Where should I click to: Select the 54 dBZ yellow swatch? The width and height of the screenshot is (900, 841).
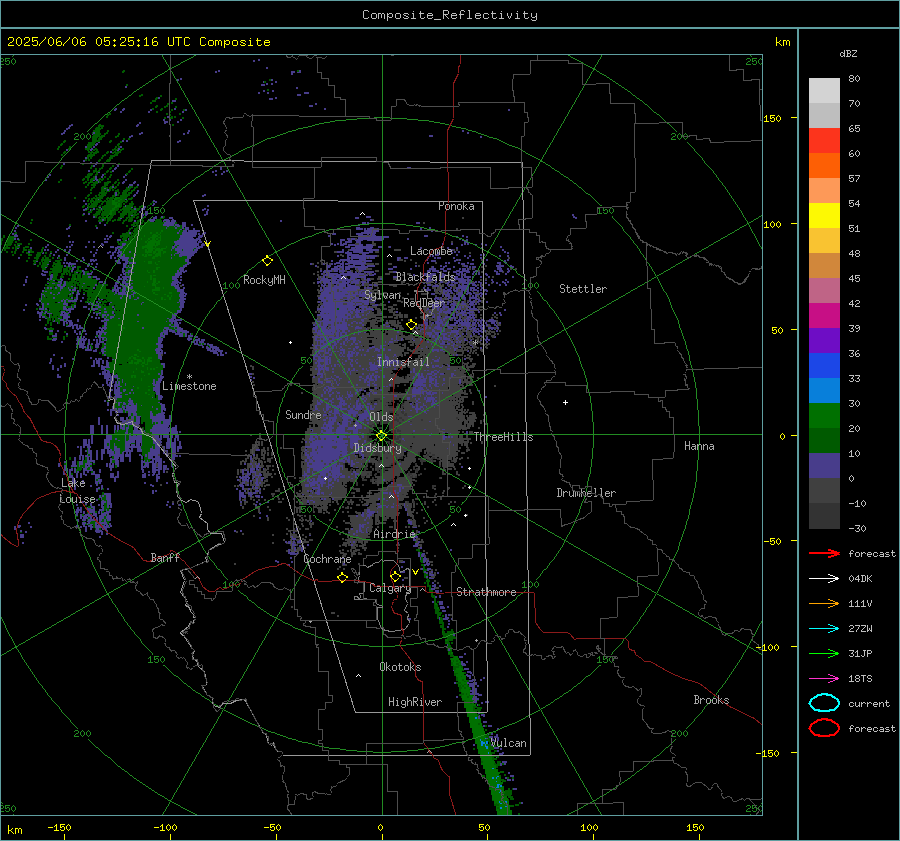pos(824,215)
